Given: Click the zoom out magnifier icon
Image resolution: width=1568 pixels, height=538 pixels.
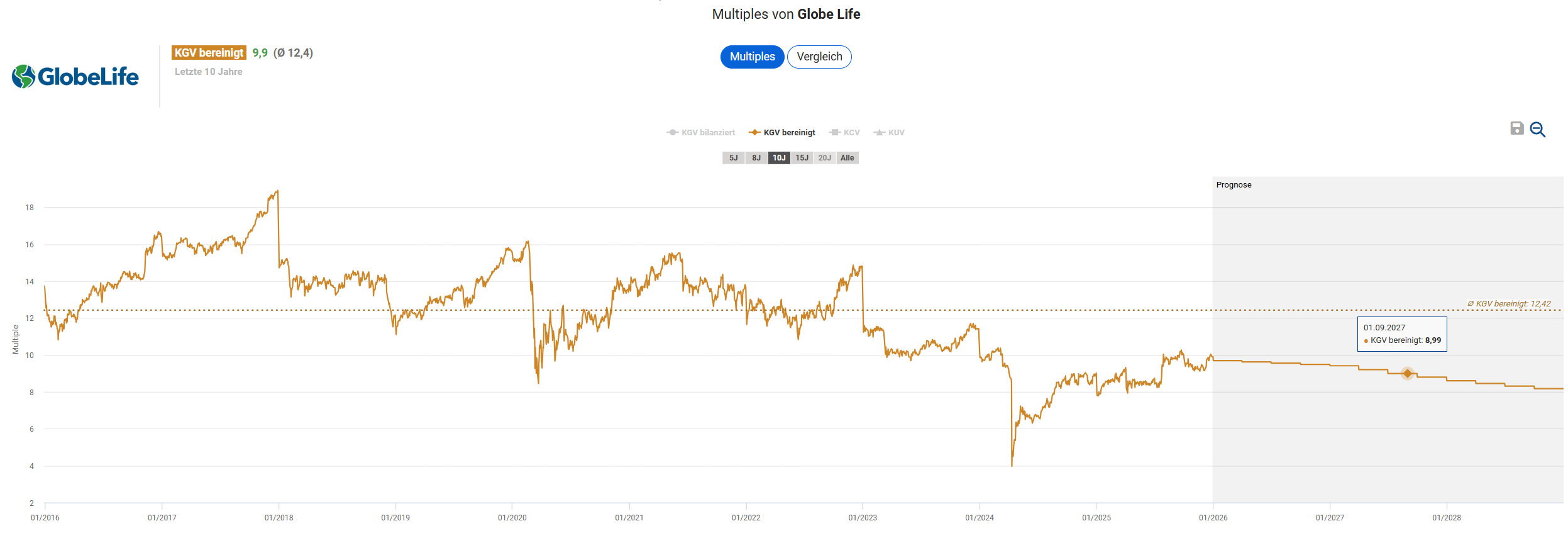Looking at the screenshot, I should coord(1537,130).
